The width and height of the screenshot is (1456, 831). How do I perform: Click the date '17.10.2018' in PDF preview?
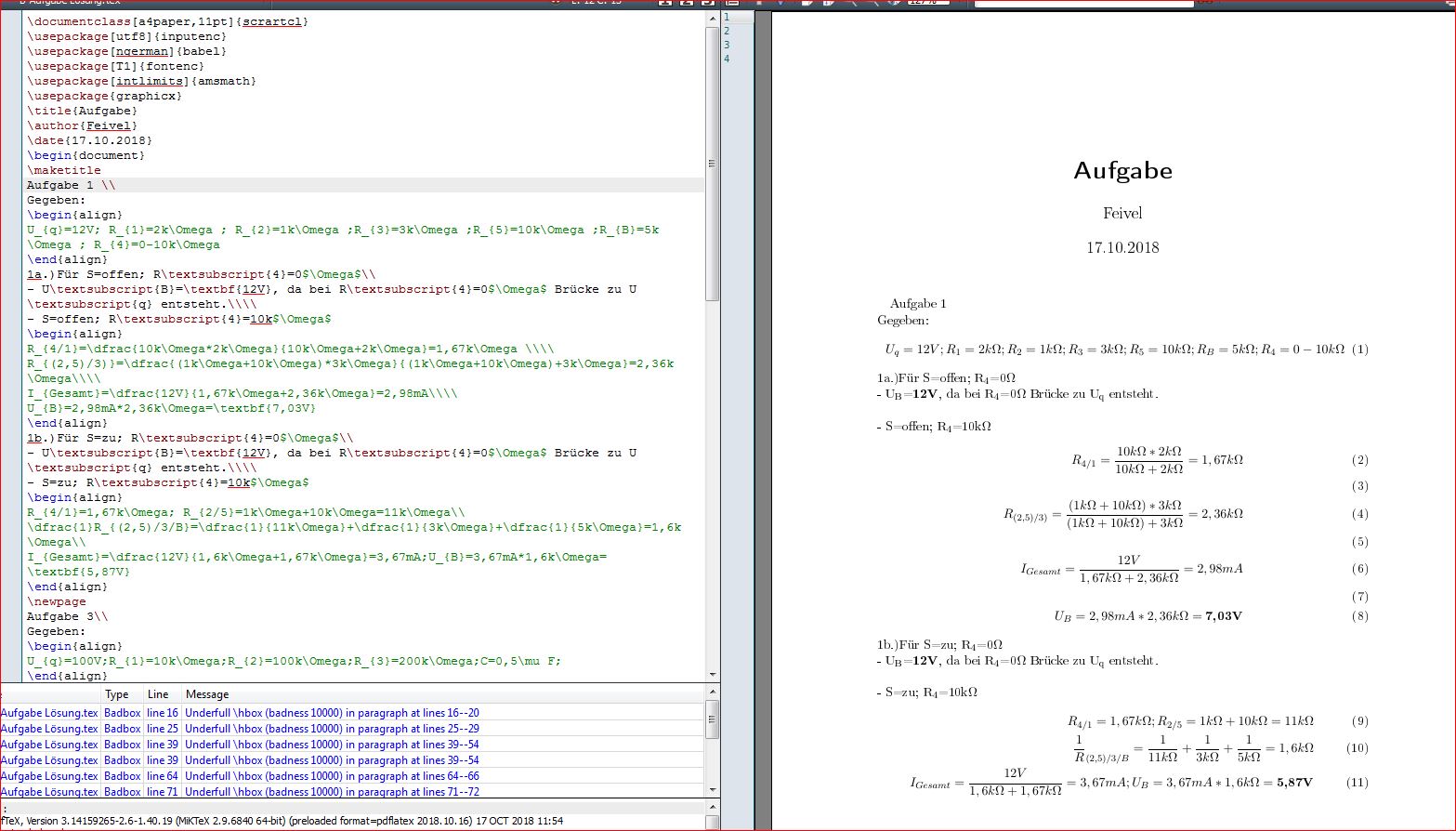tap(1122, 247)
